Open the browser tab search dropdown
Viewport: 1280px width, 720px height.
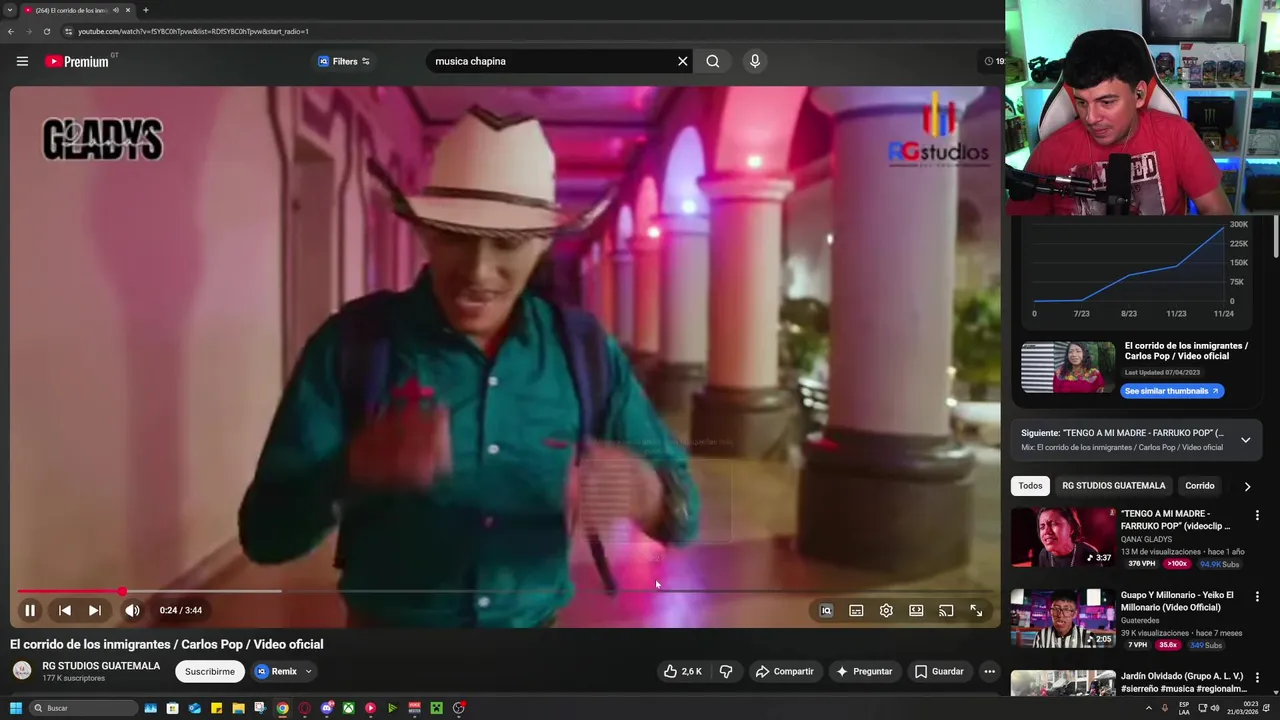[x=9, y=10]
